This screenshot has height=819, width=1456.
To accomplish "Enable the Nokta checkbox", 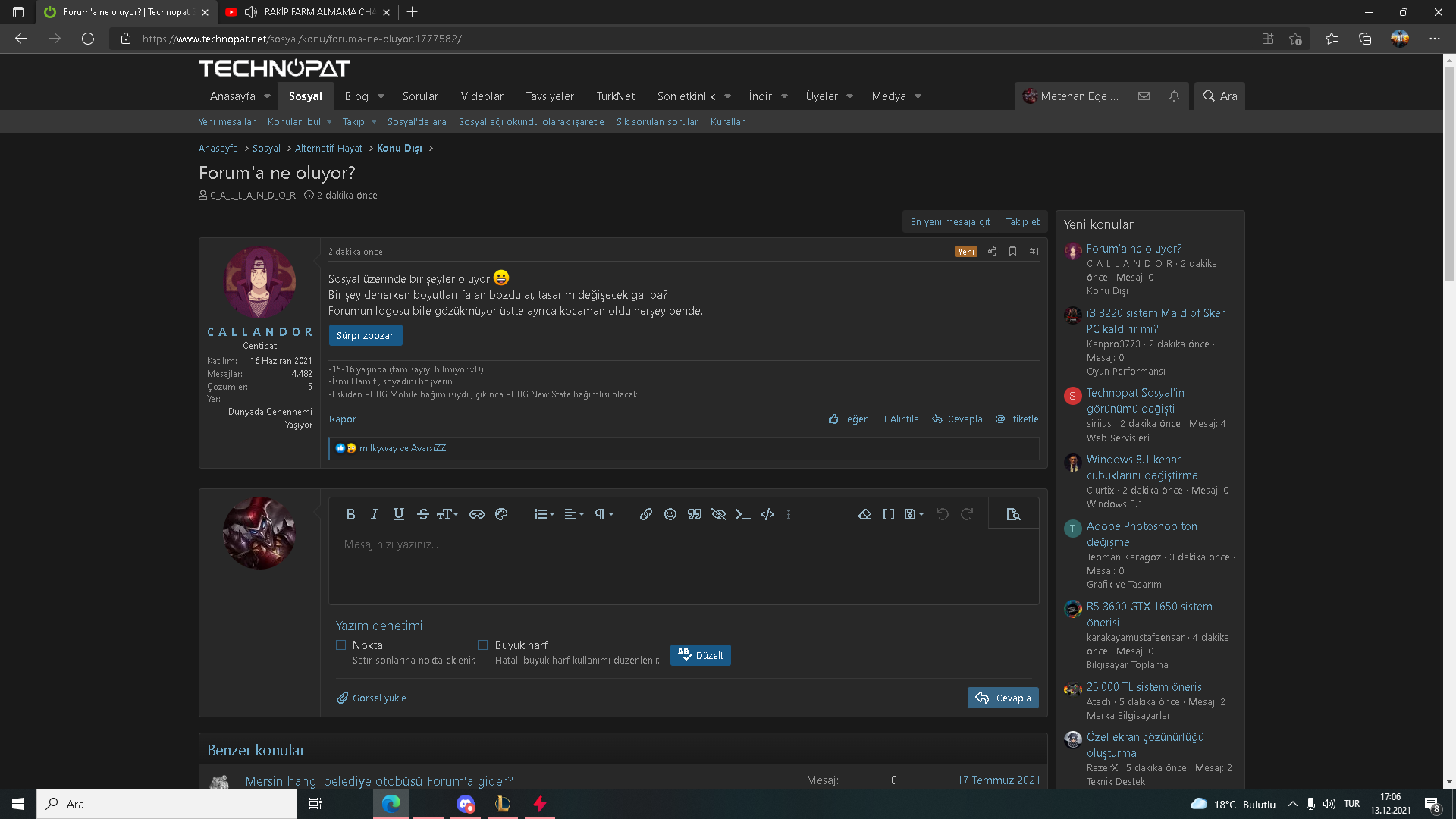I will (341, 645).
